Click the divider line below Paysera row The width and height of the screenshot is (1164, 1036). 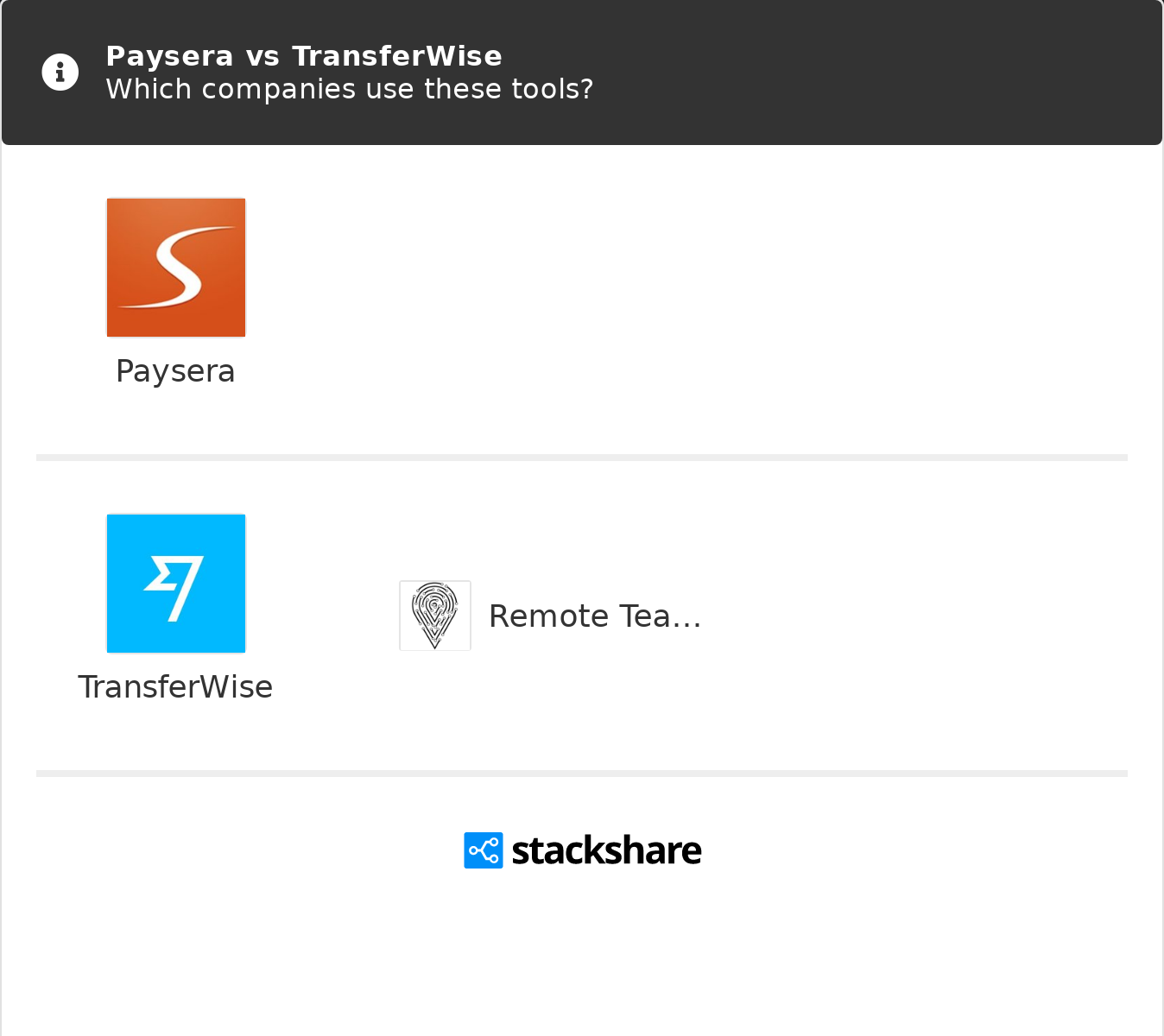[x=582, y=458]
